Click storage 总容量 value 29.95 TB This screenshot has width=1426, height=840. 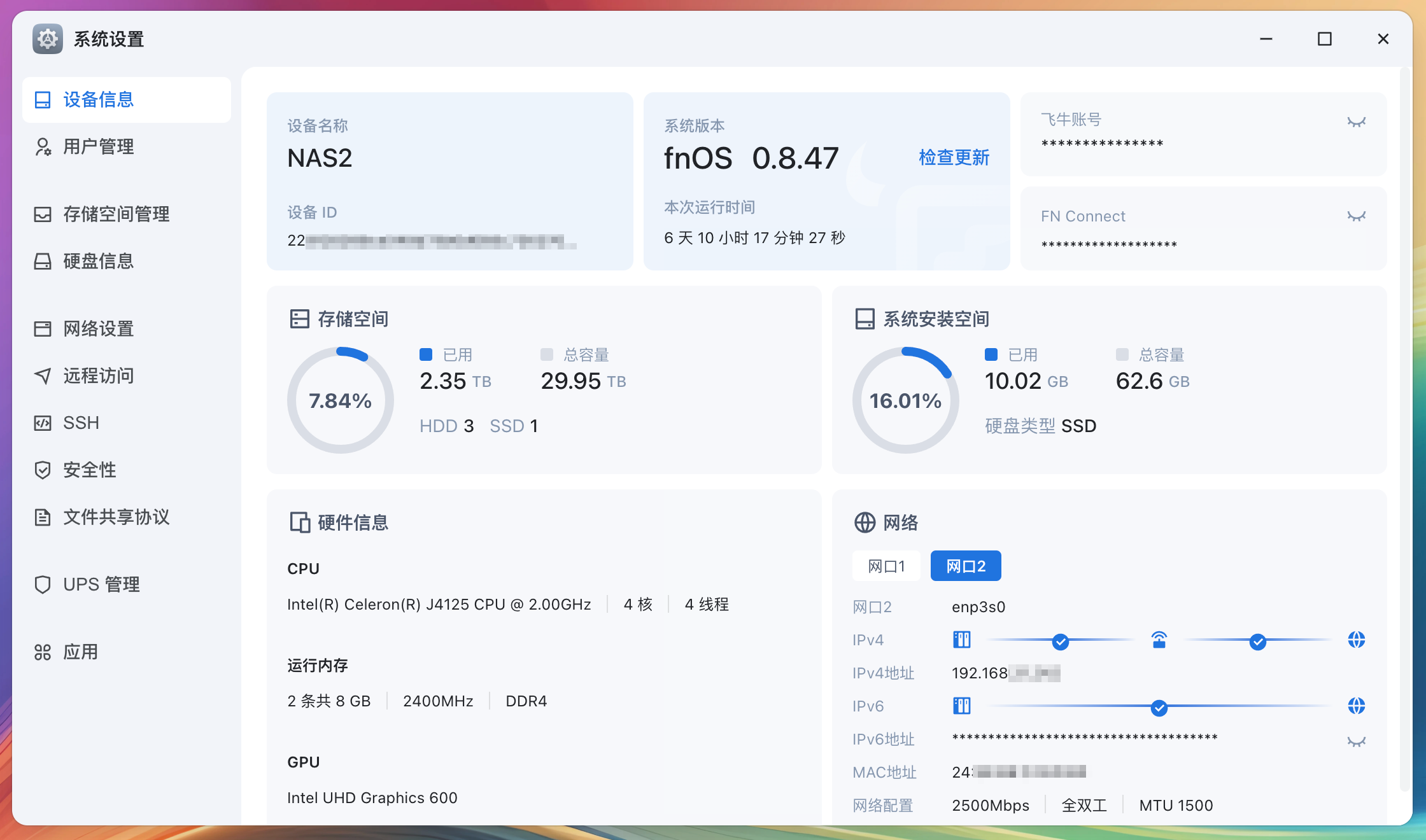[583, 381]
